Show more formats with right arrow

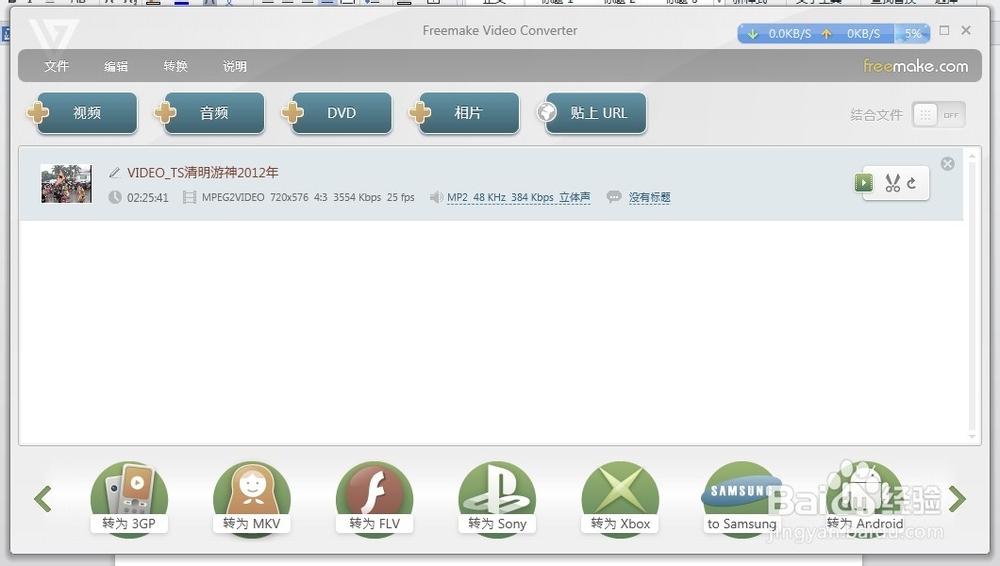point(957,499)
